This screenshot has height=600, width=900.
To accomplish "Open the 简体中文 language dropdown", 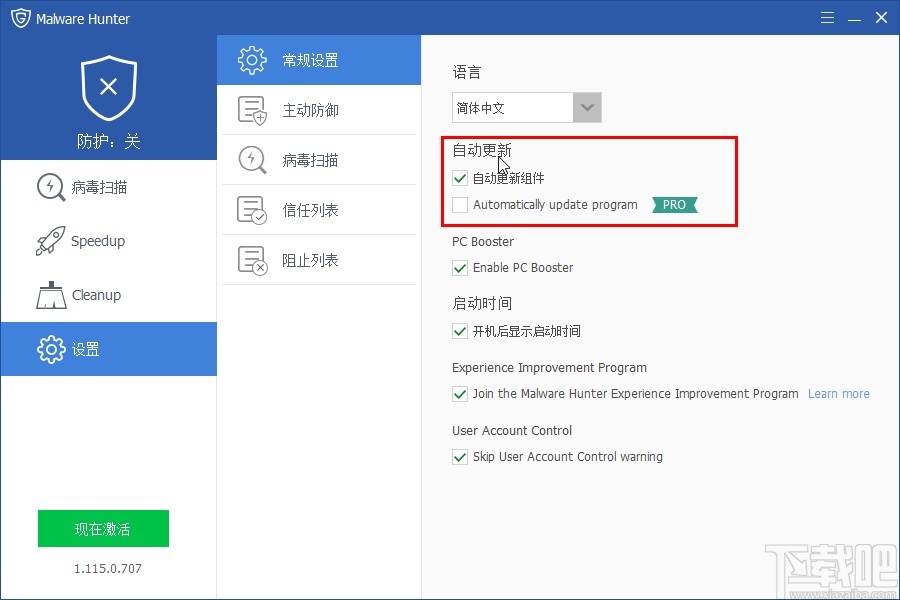I will pyautogui.click(x=587, y=107).
